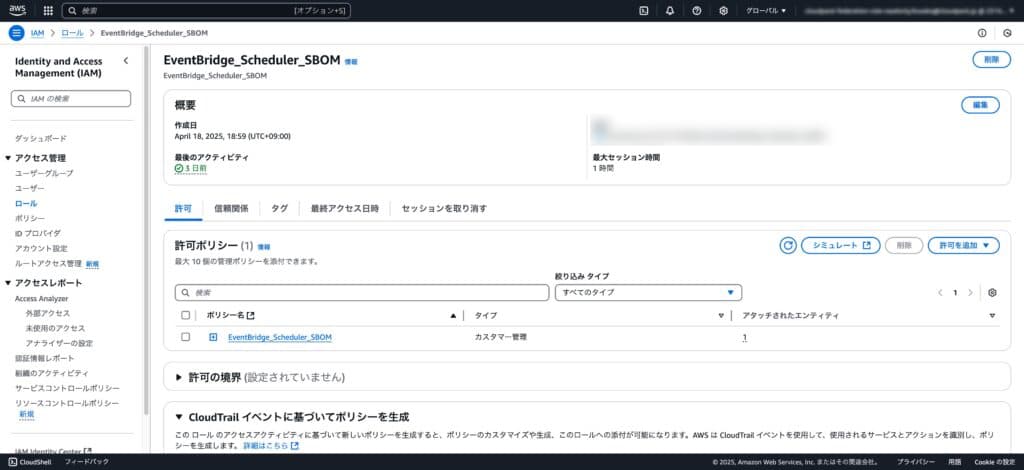Launch CloudShell from top bar icon
This screenshot has height=470, width=1024.
pyautogui.click(x=643, y=10)
